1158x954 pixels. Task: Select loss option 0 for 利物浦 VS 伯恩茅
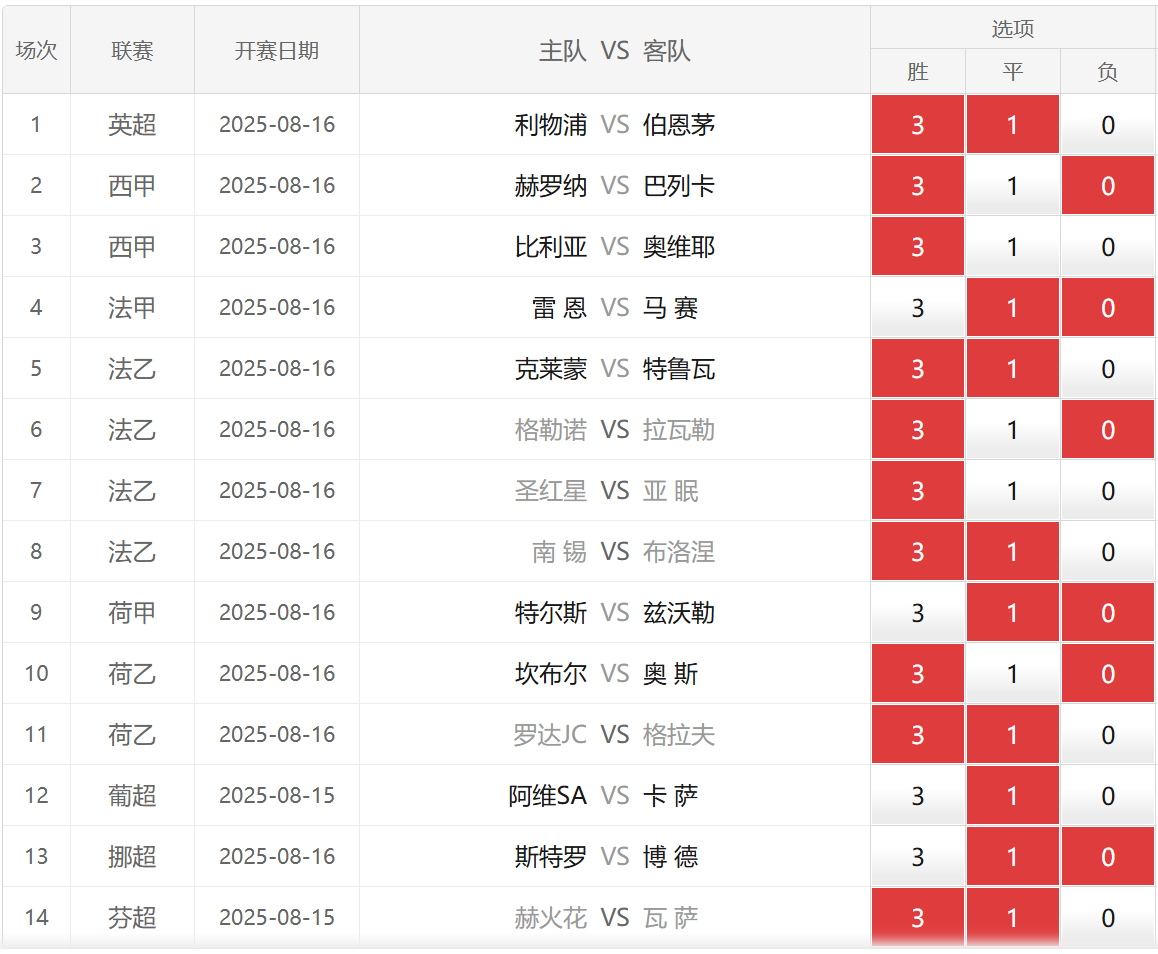click(x=1108, y=124)
